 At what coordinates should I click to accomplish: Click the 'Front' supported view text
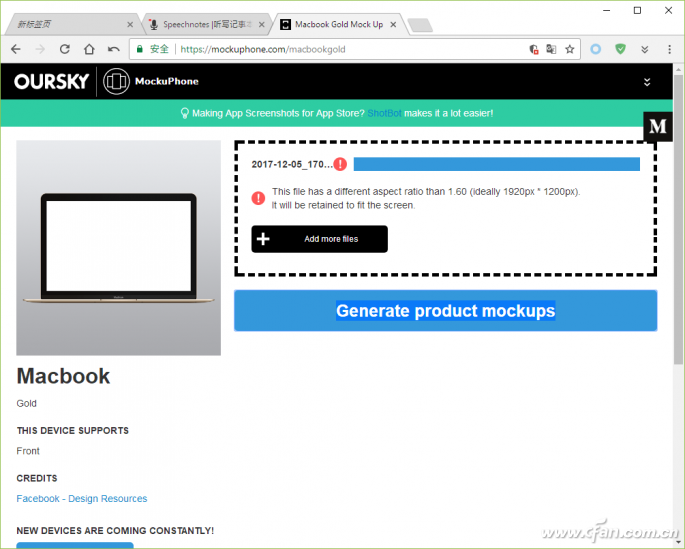[x=28, y=451]
